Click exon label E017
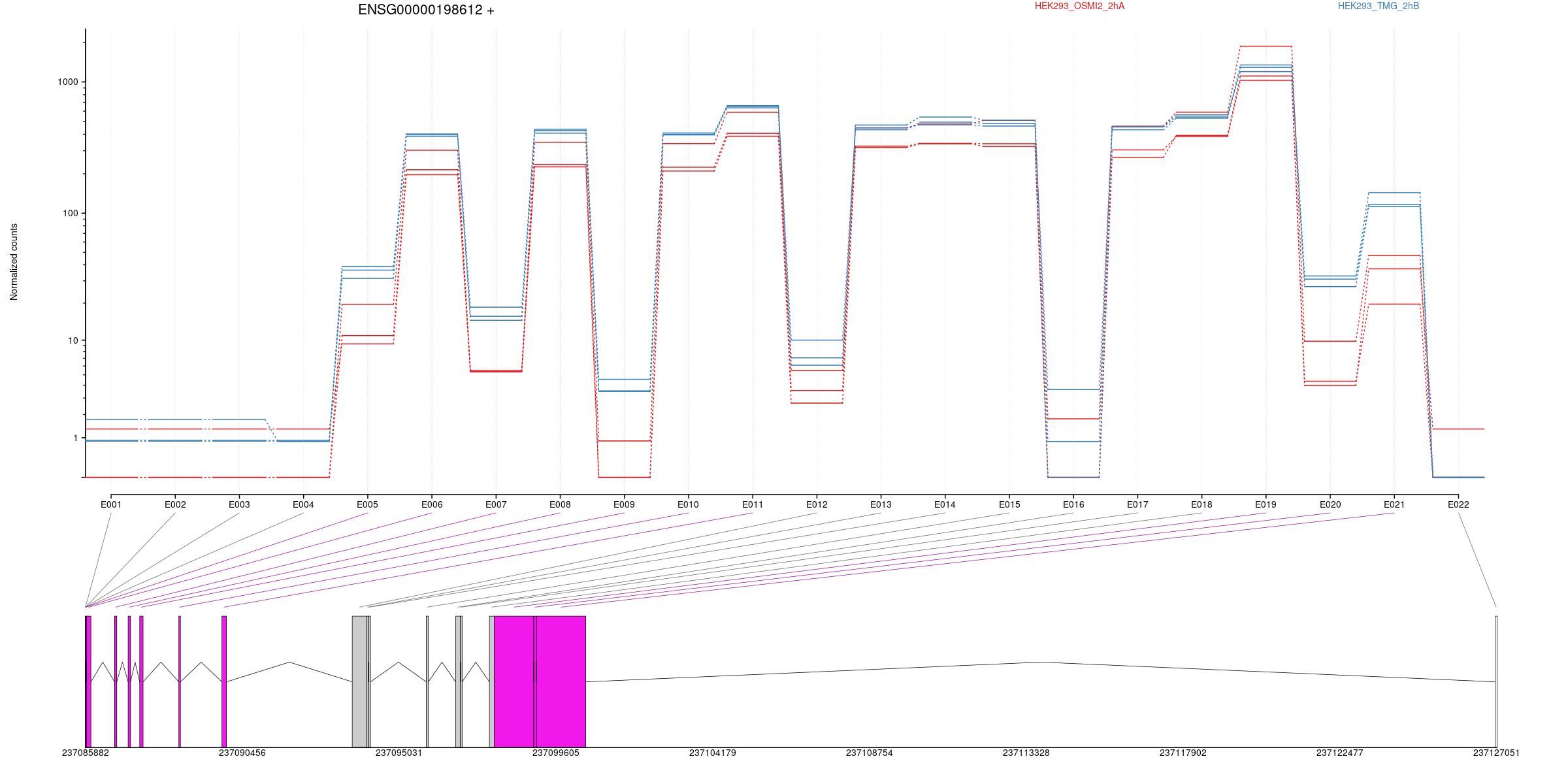Viewport: 1568px width, 784px height. coord(1137,504)
